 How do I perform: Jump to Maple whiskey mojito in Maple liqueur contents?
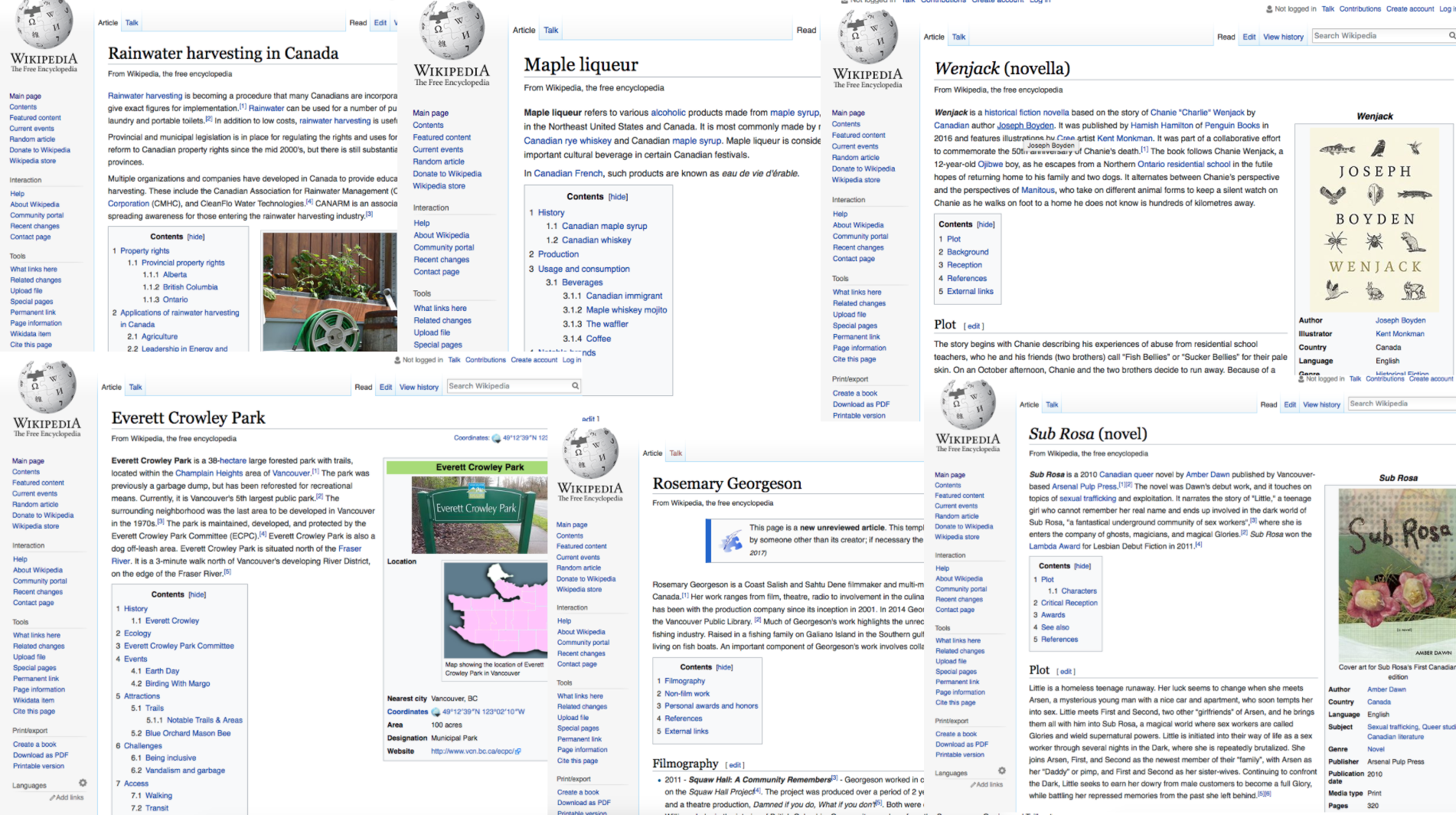626,310
